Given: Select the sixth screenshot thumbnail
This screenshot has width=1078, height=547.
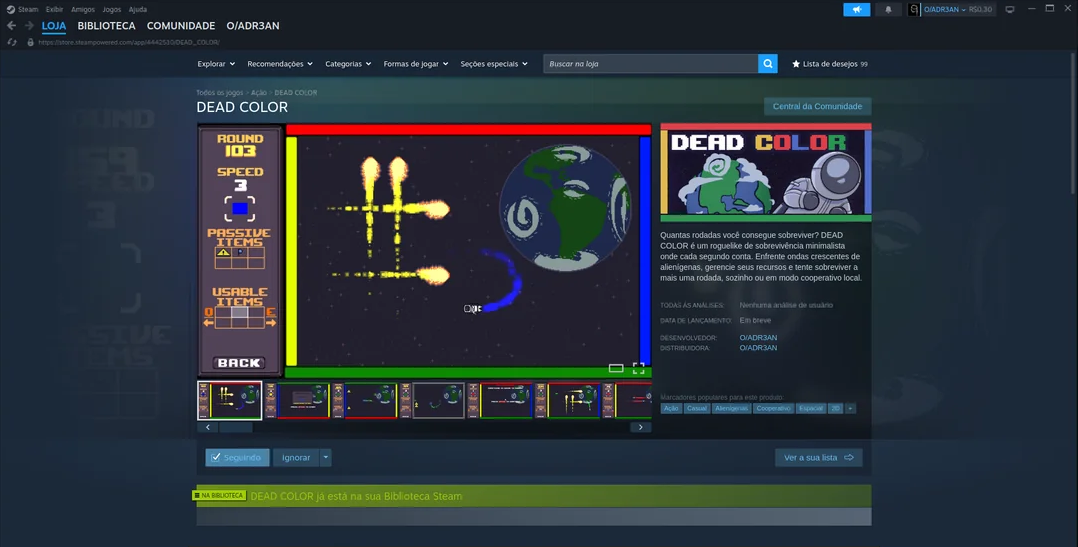Looking at the screenshot, I should [567, 401].
